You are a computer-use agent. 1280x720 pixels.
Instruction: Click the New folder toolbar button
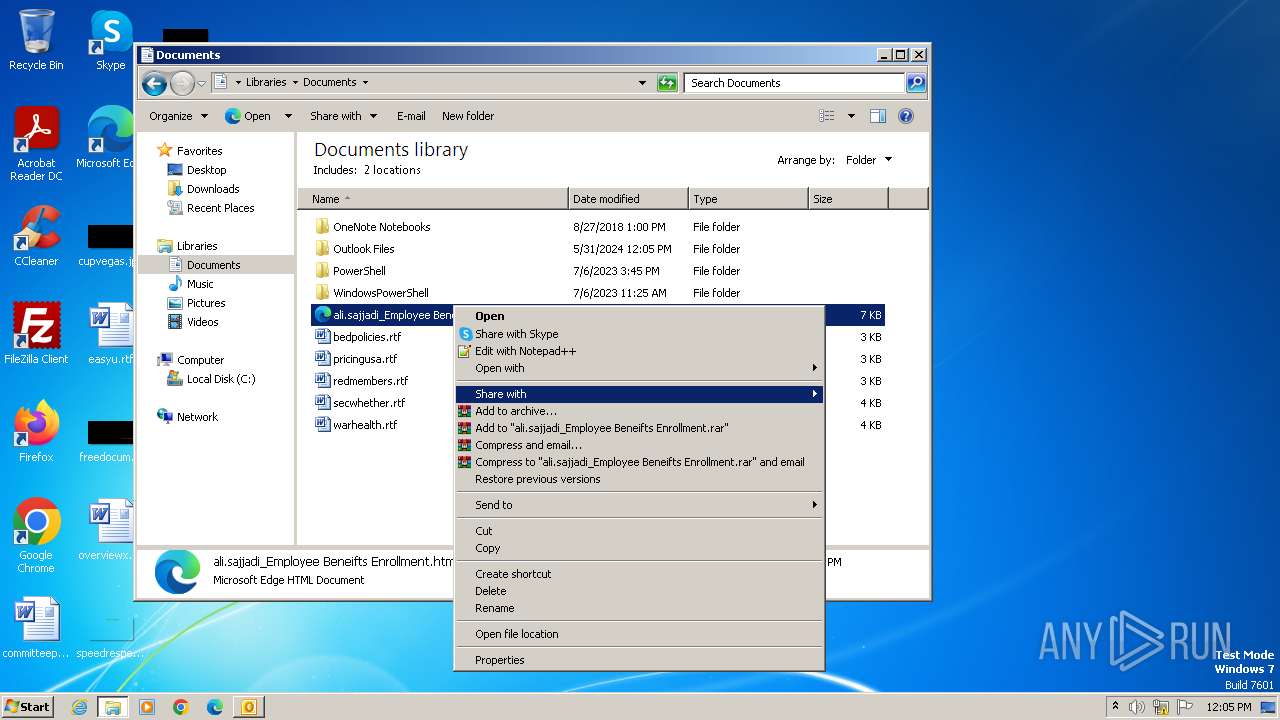click(x=468, y=116)
